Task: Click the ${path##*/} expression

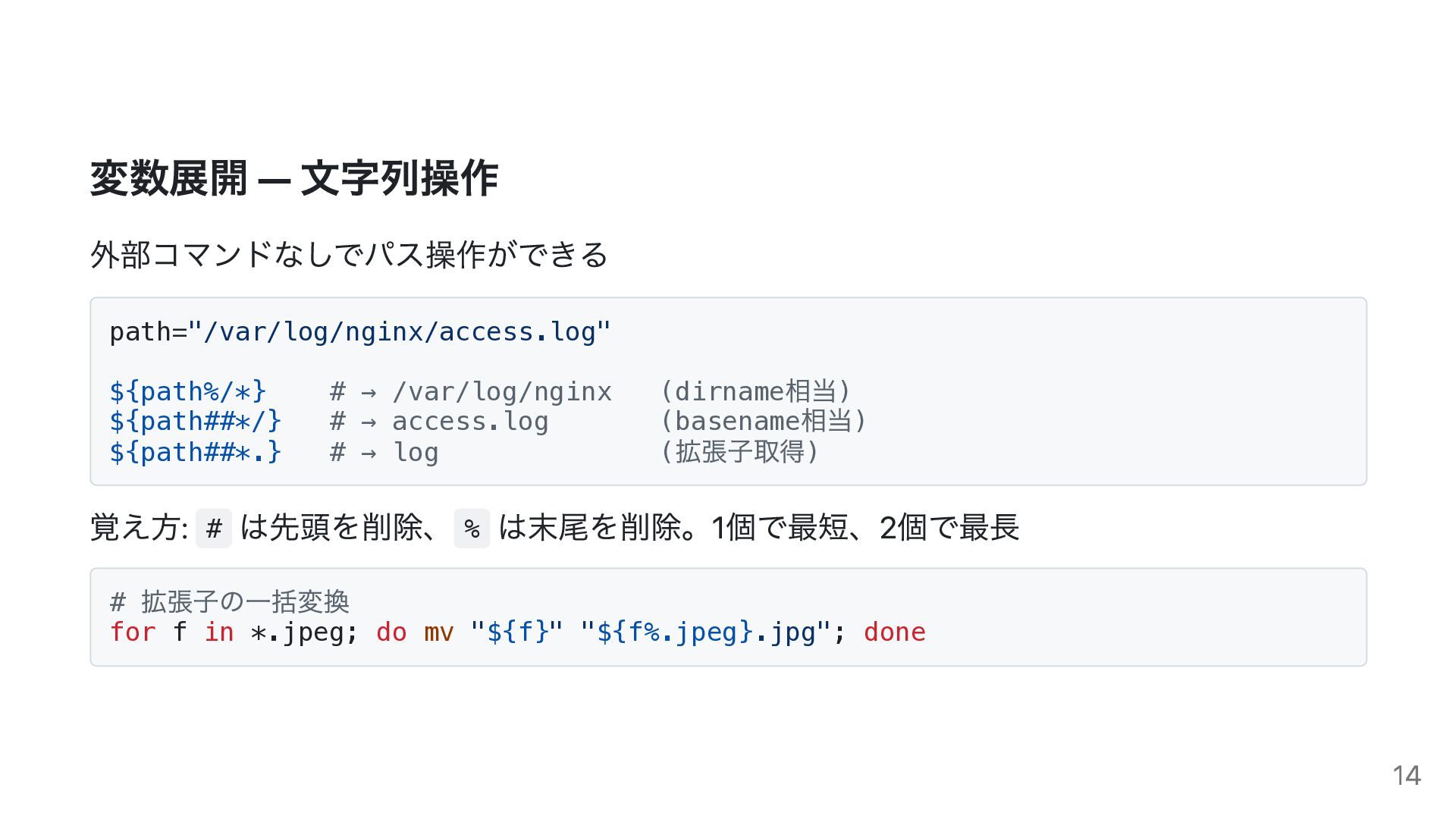Action: click(196, 421)
